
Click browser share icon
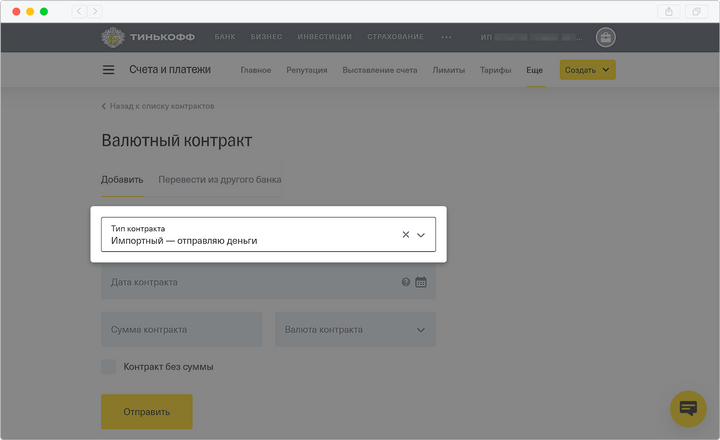[668, 11]
